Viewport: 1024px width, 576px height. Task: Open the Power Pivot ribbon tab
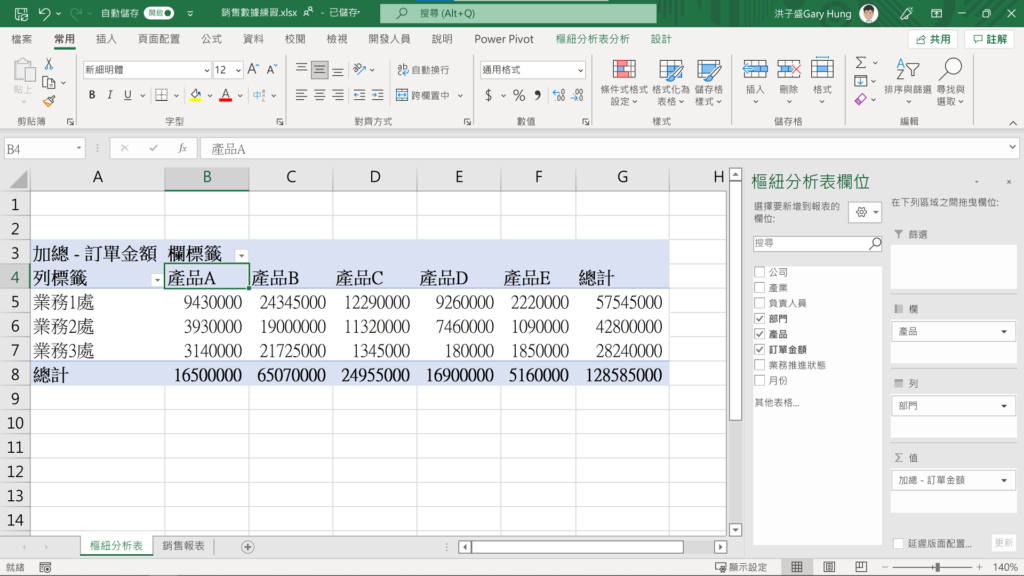[x=504, y=39]
